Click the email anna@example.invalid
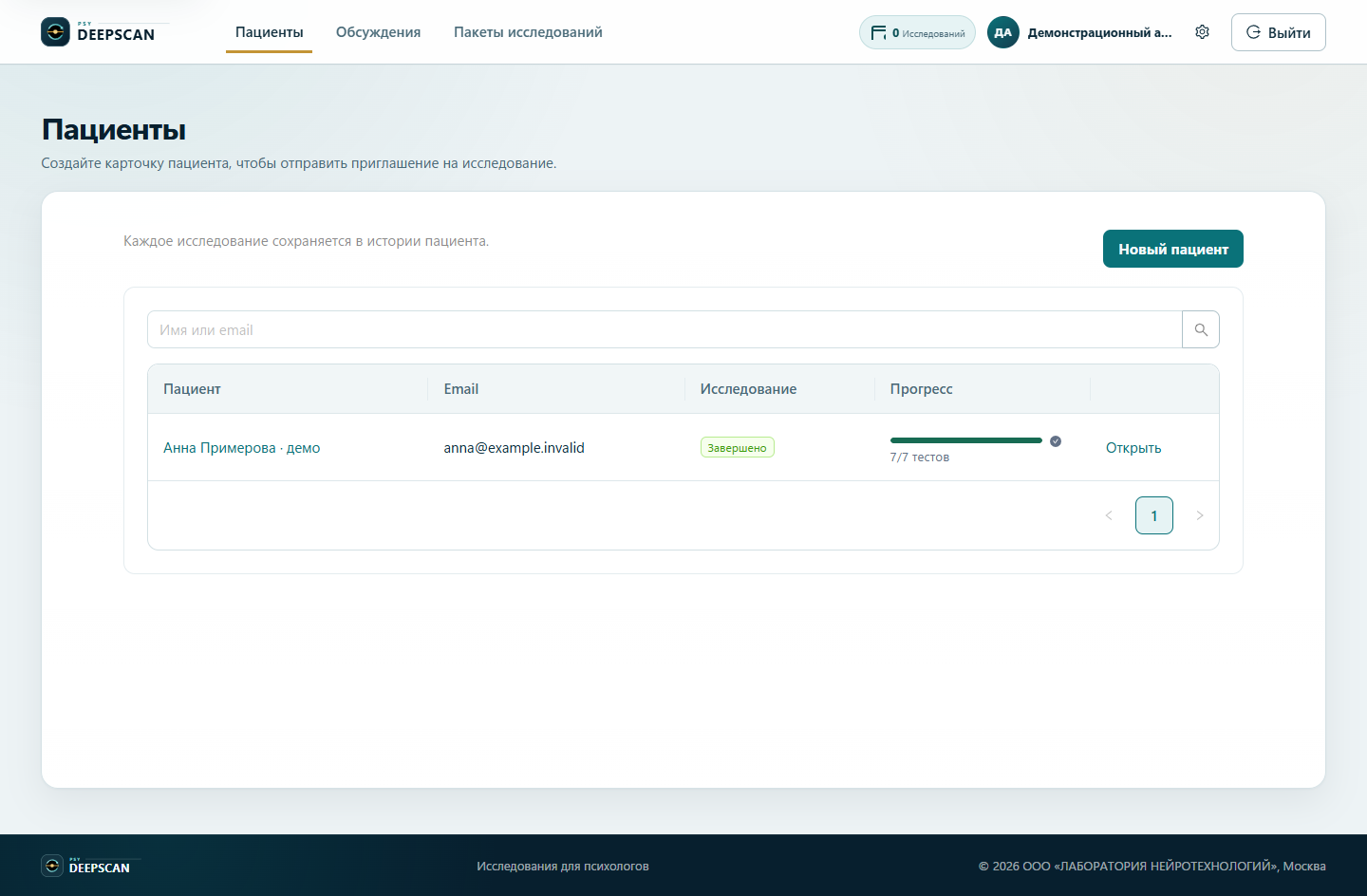Image resolution: width=1367 pixels, height=896 pixels. [x=515, y=448]
